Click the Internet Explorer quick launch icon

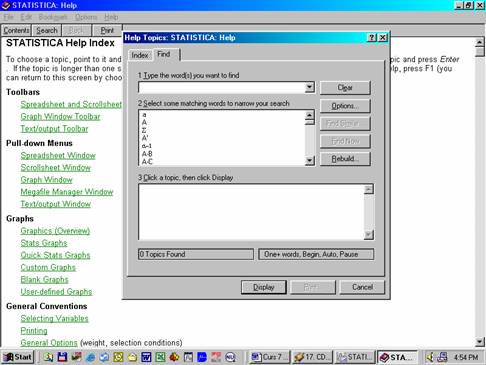pos(90,357)
